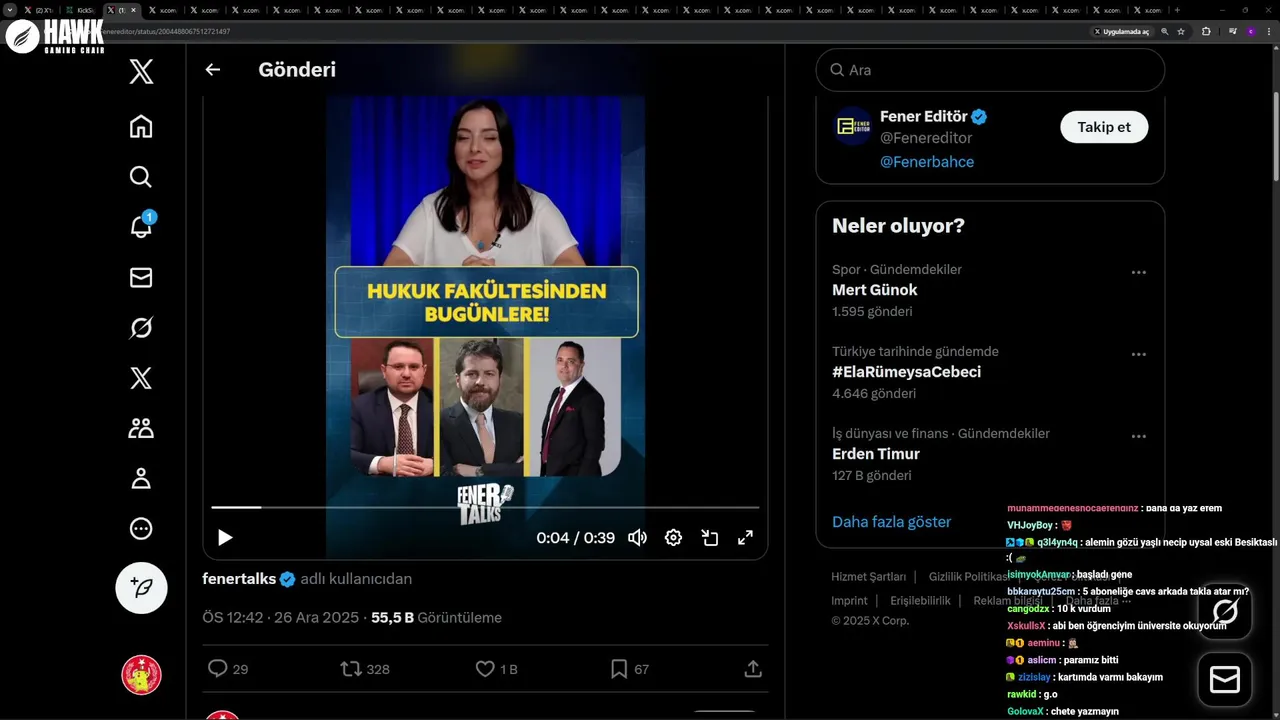Go to the Home feed icon
Screen dimensions: 1280x720
[141, 126]
